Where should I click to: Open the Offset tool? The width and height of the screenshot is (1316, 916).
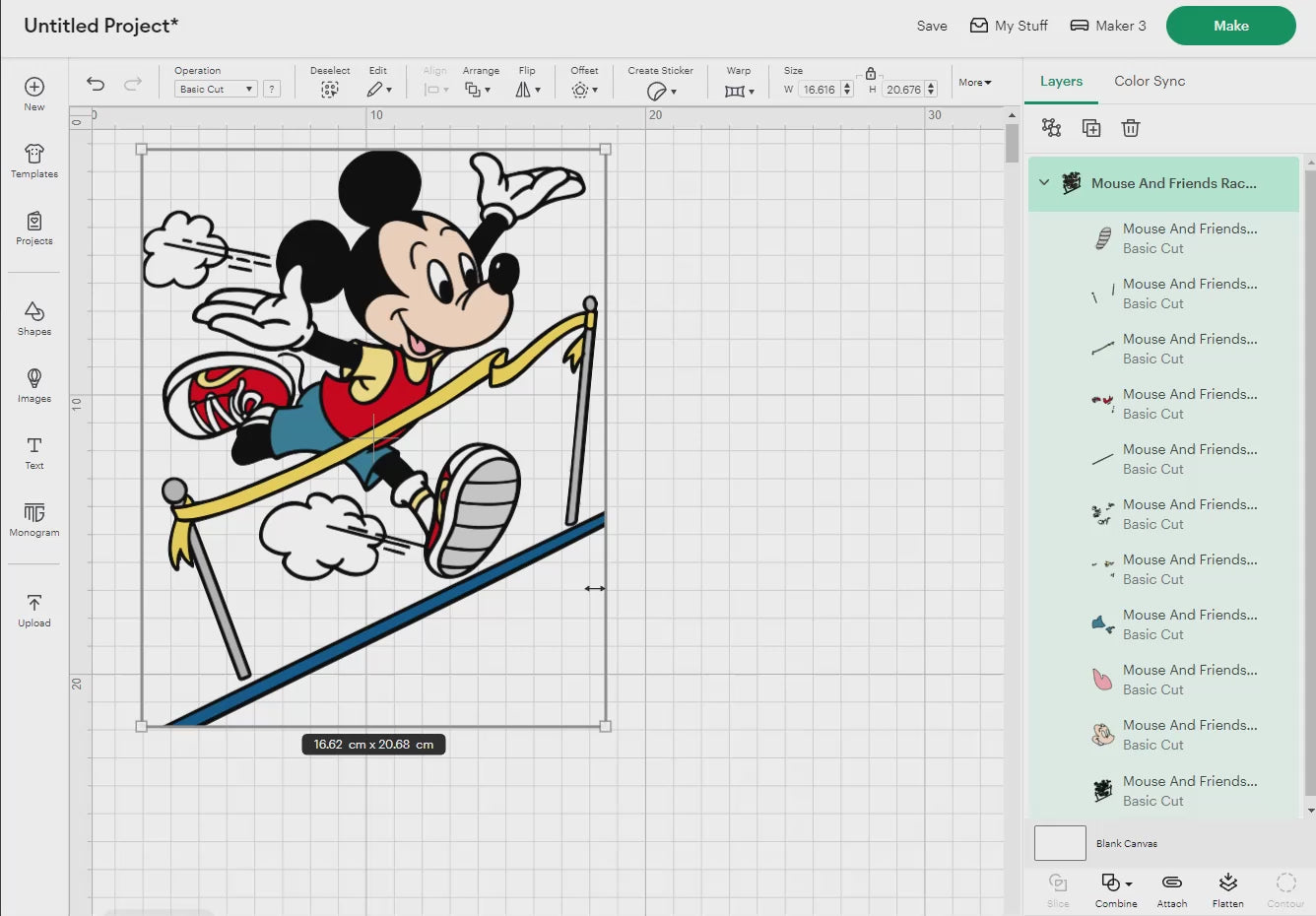point(584,90)
